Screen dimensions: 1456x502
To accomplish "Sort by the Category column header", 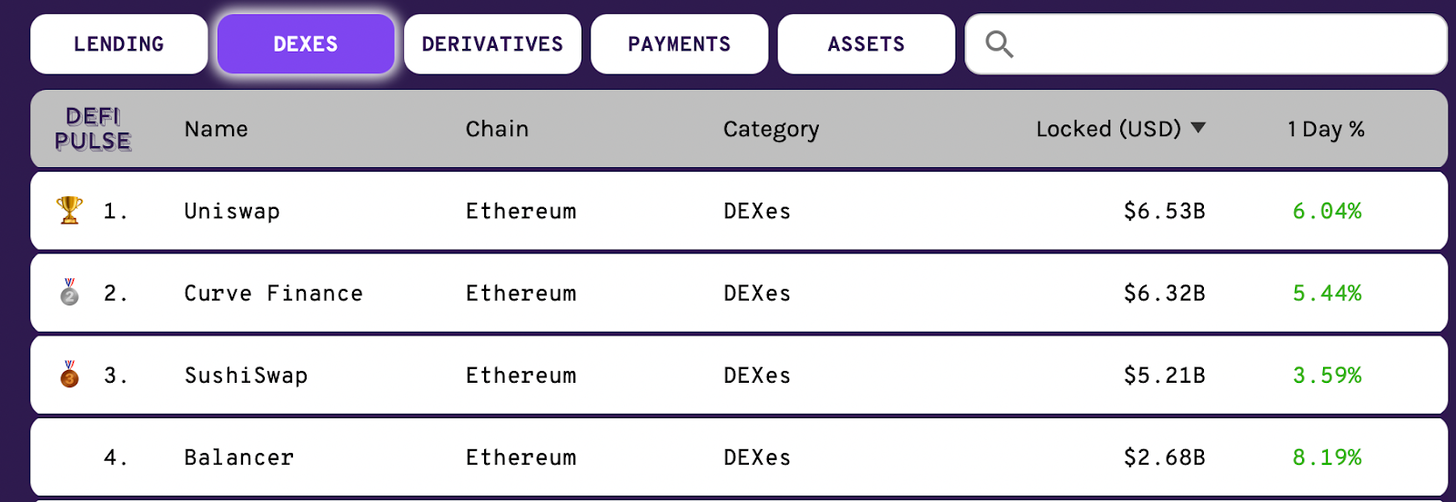I will (x=771, y=129).
